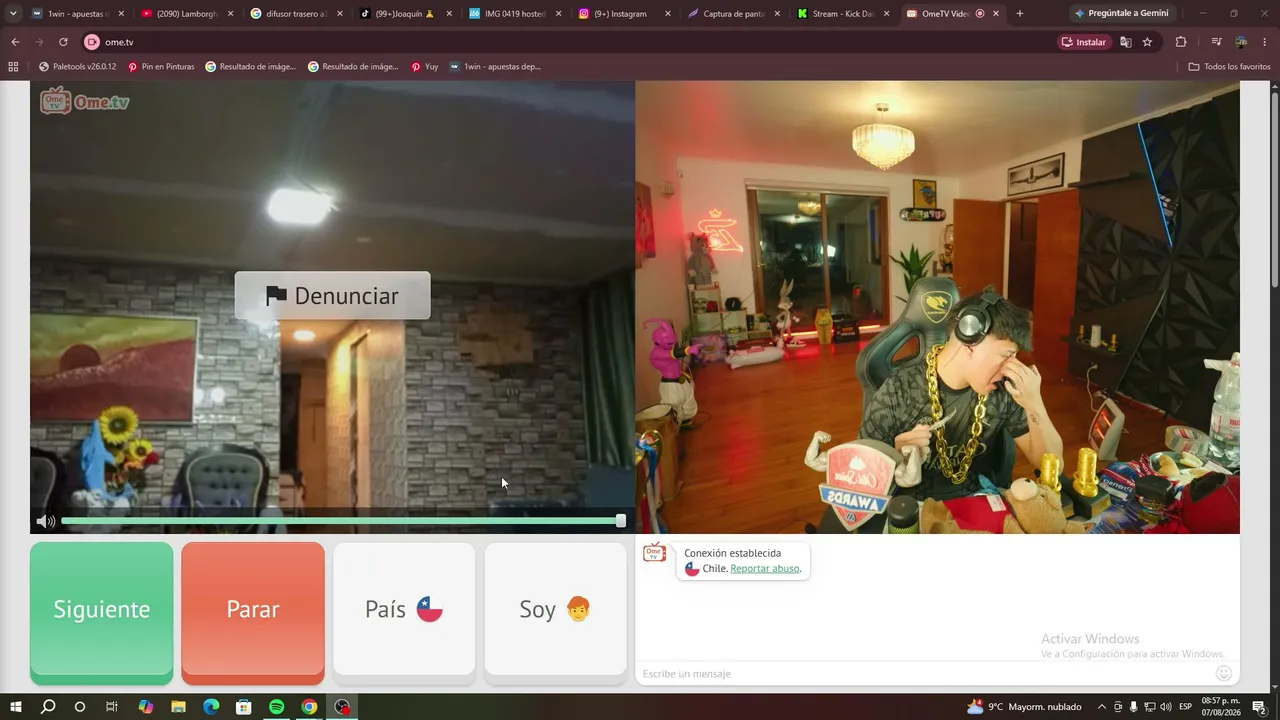The image size is (1280, 720).
Task: Open the bookmarks apps grid icon
Action: pos(13,67)
